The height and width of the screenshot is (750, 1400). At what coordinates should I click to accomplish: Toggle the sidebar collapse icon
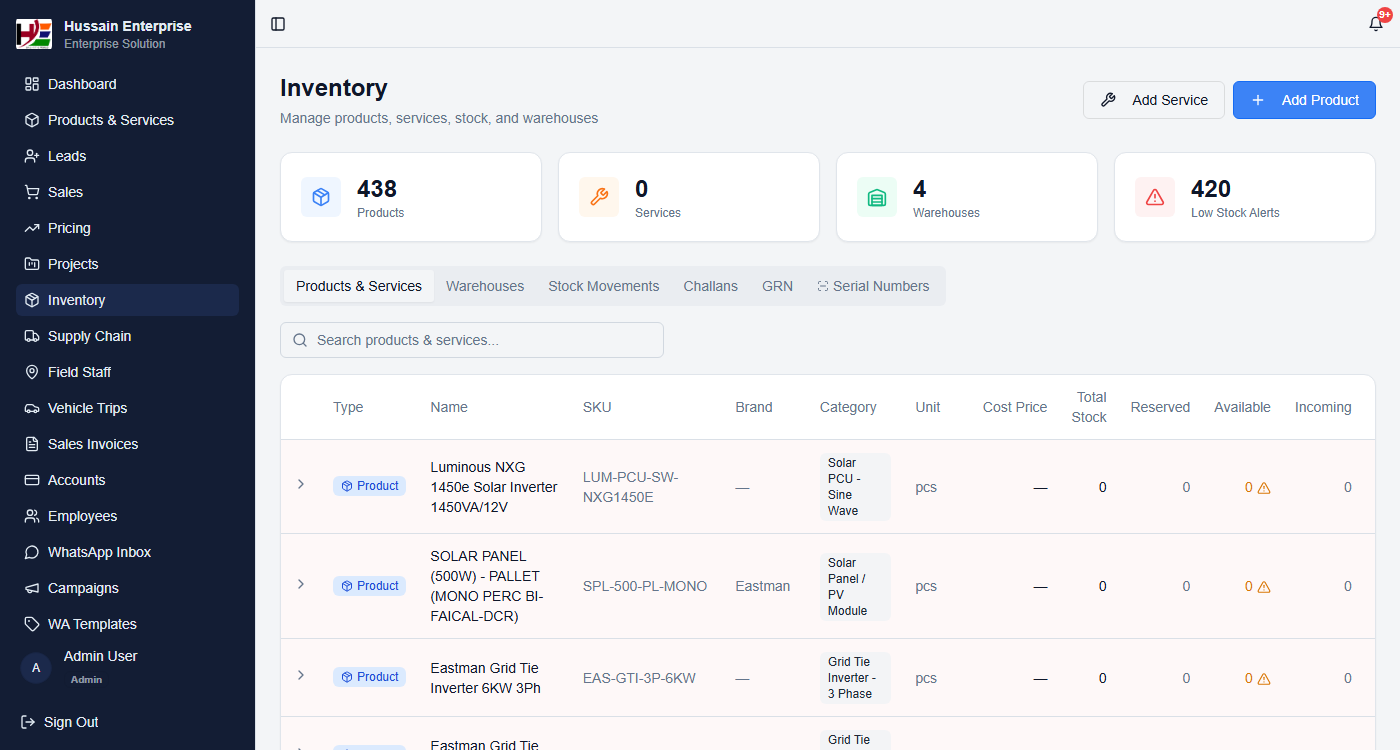coord(278,24)
